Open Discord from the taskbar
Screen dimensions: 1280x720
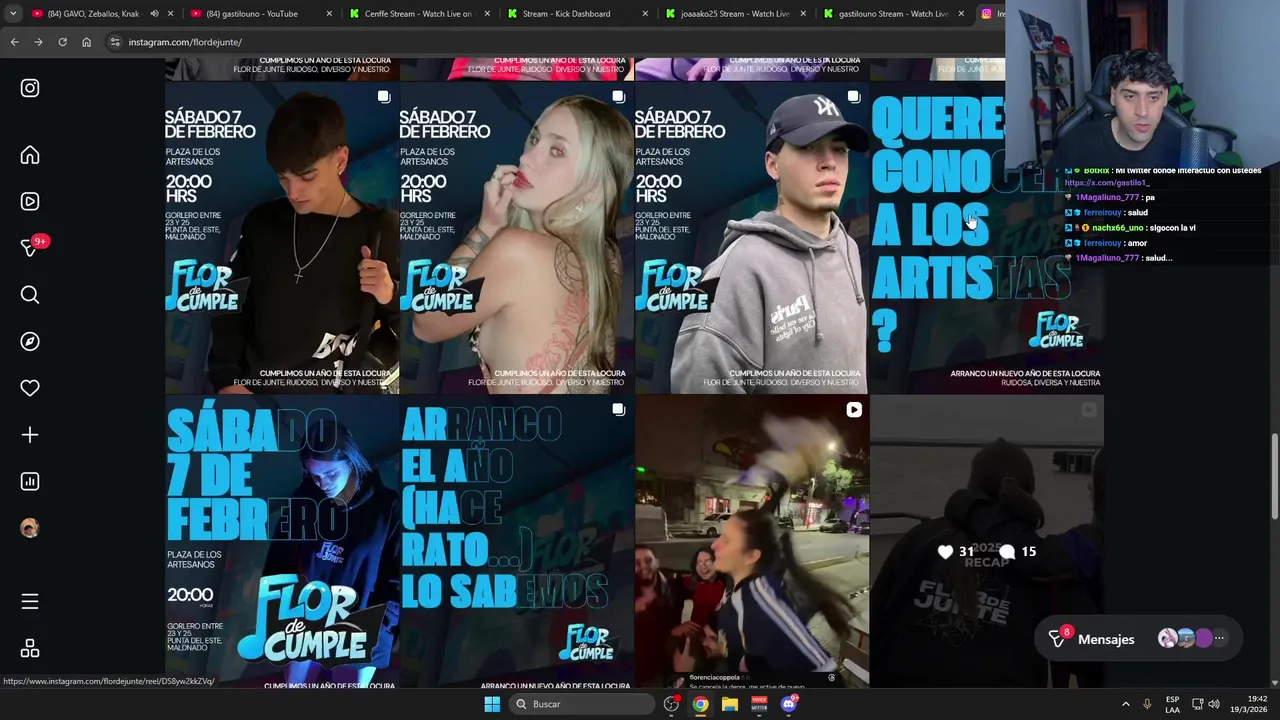[x=788, y=704]
